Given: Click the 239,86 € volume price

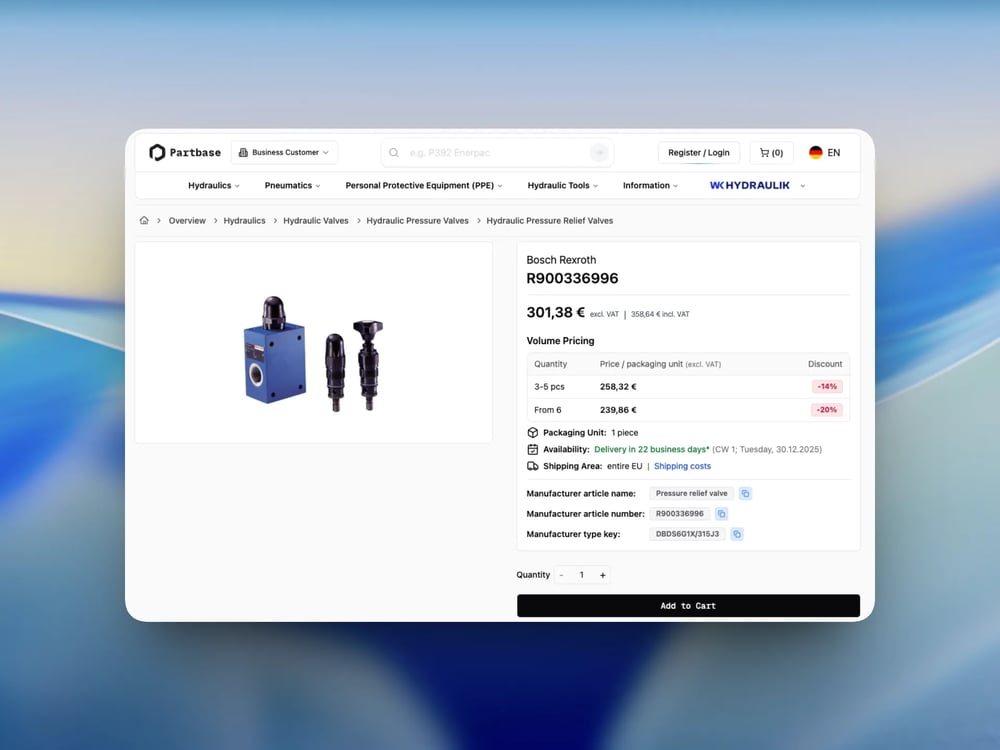Looking at the screenshot, I should tap(618, 410).
